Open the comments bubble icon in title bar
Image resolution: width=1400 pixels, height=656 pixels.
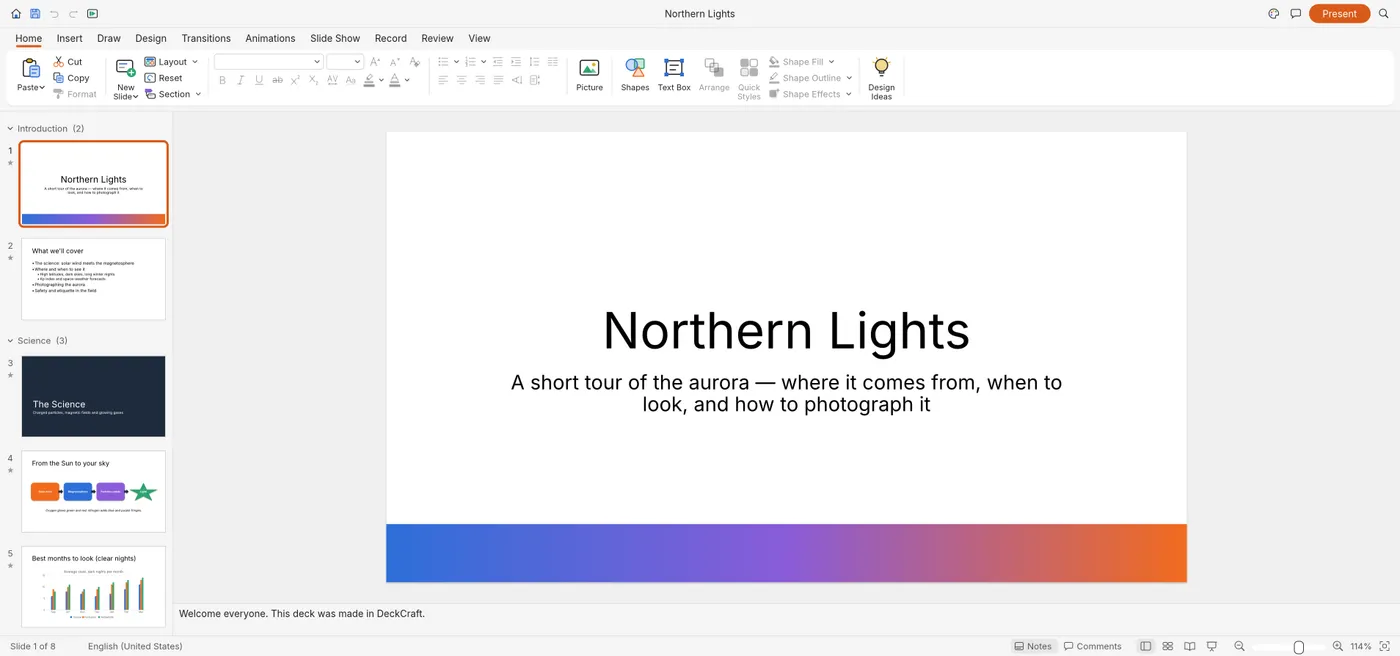(1296, 14)
